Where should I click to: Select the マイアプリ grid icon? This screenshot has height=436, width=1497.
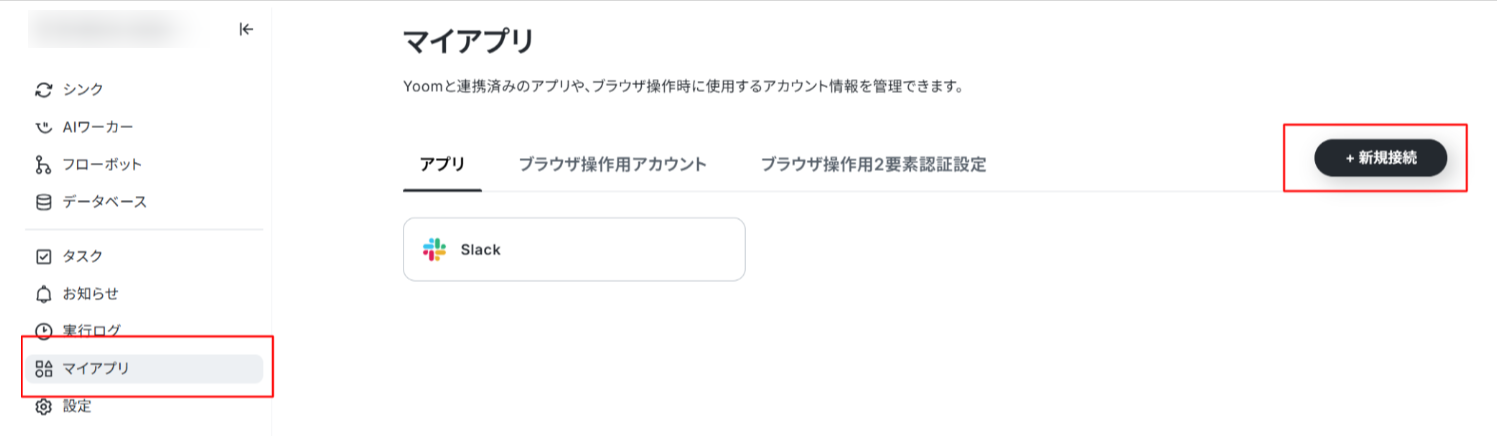click(43, 369)
